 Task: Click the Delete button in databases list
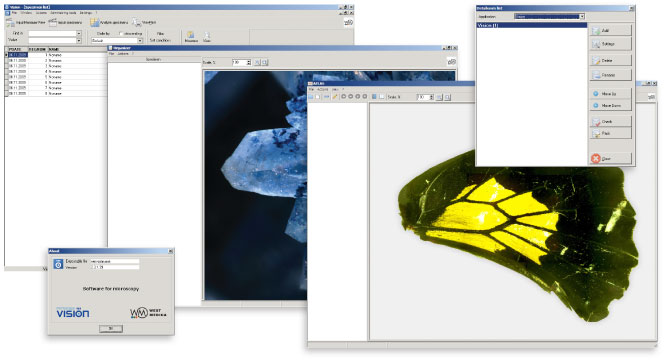(610, 61)
